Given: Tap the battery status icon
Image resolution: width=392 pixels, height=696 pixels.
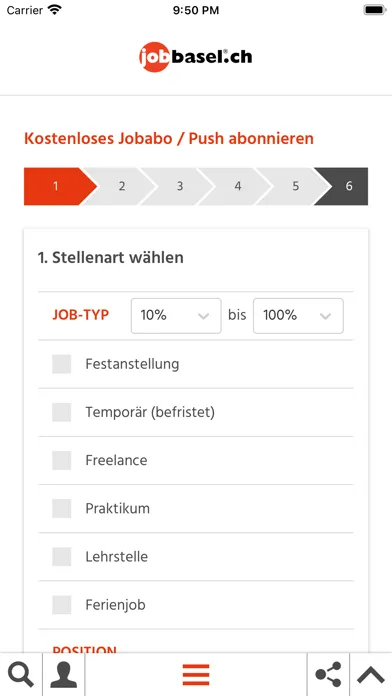Looking at the screenshot, I should point(375,10).
